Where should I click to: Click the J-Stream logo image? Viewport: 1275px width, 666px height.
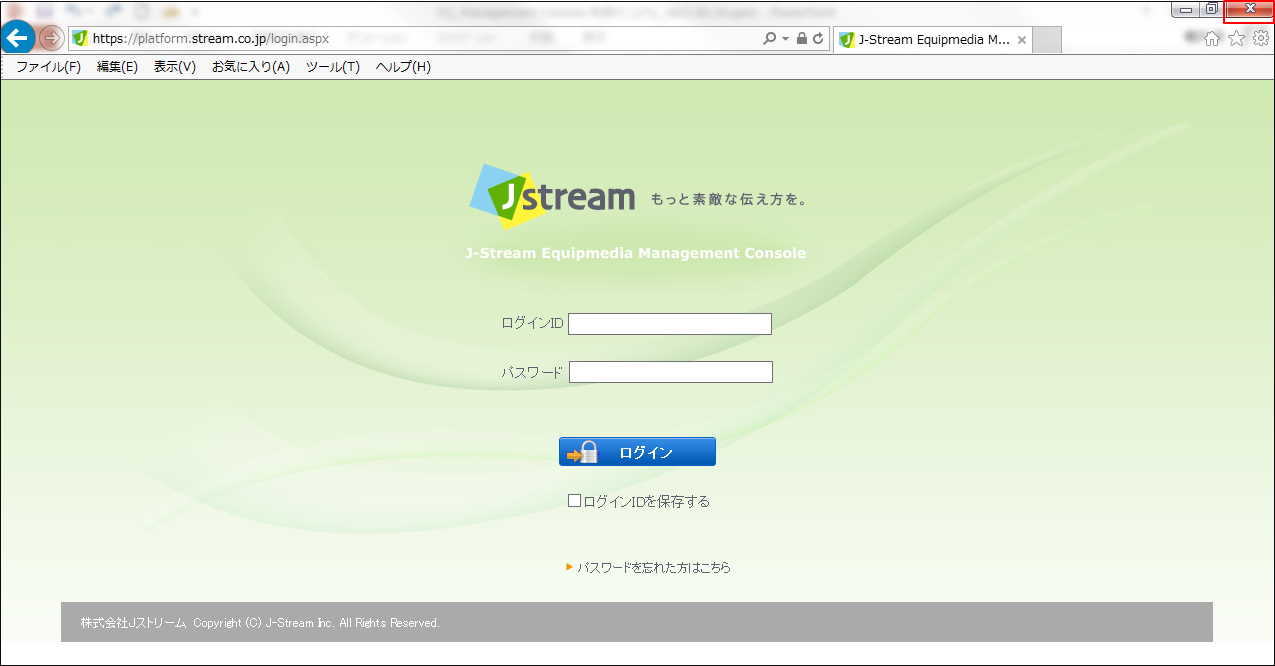pos(553,197)
